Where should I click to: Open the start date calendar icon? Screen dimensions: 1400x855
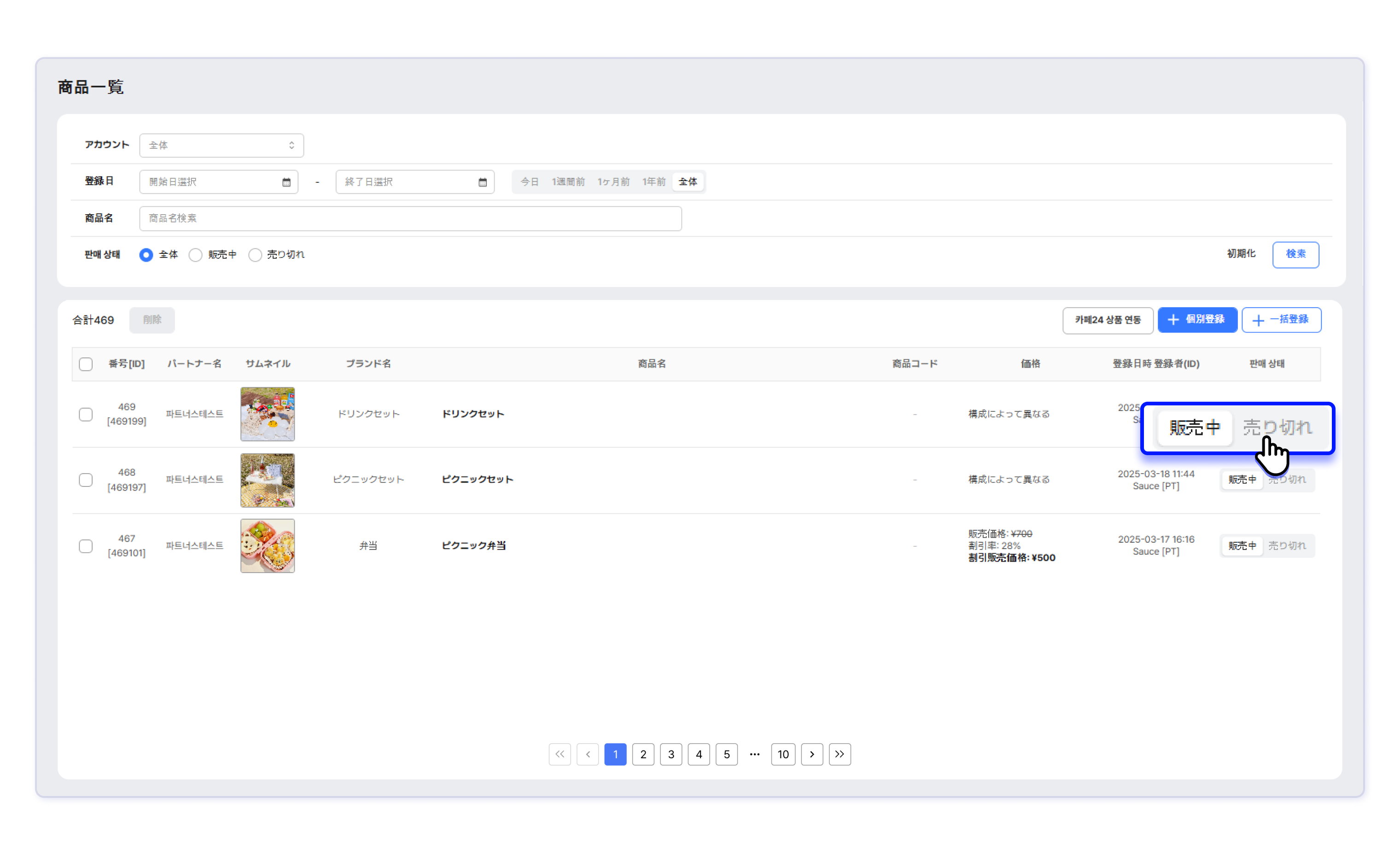(286, 182)
